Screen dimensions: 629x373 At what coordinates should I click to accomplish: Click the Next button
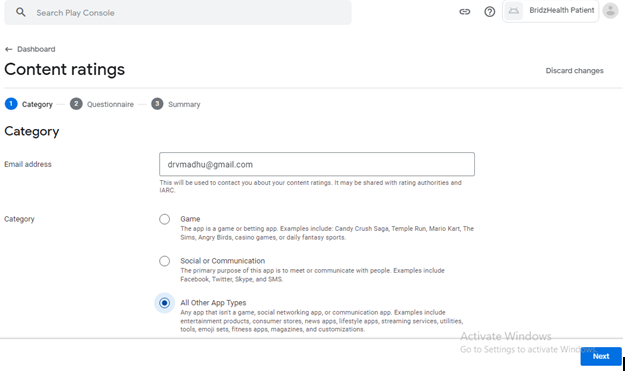(601, 356)
